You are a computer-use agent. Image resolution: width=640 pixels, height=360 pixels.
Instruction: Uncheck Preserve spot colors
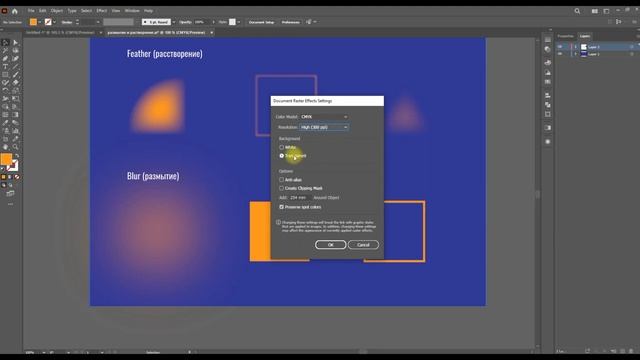point(282,207)
